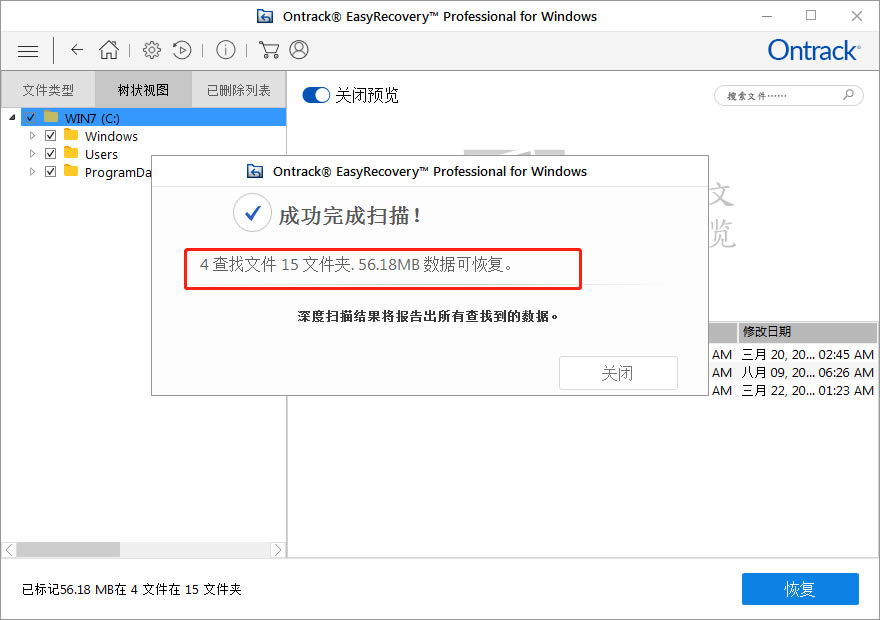880x620 pixels.
Task: Toggle the 关闭预览 preview switch
Action: click(x=316, y=95)
